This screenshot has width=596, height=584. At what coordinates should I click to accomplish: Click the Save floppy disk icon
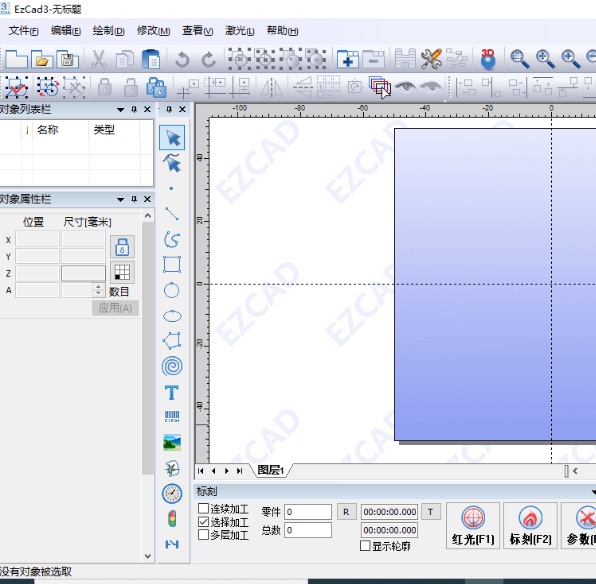pos(67,59)
